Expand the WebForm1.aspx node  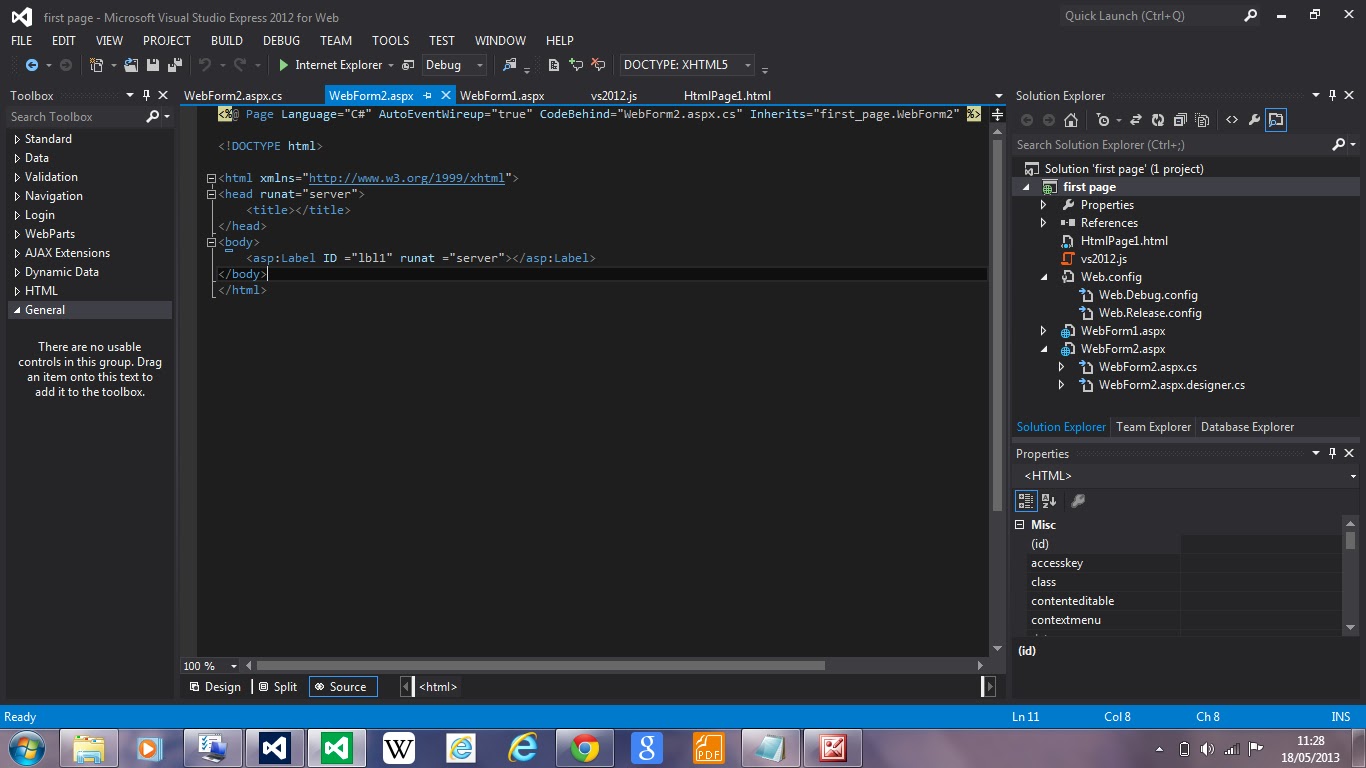1043,330
